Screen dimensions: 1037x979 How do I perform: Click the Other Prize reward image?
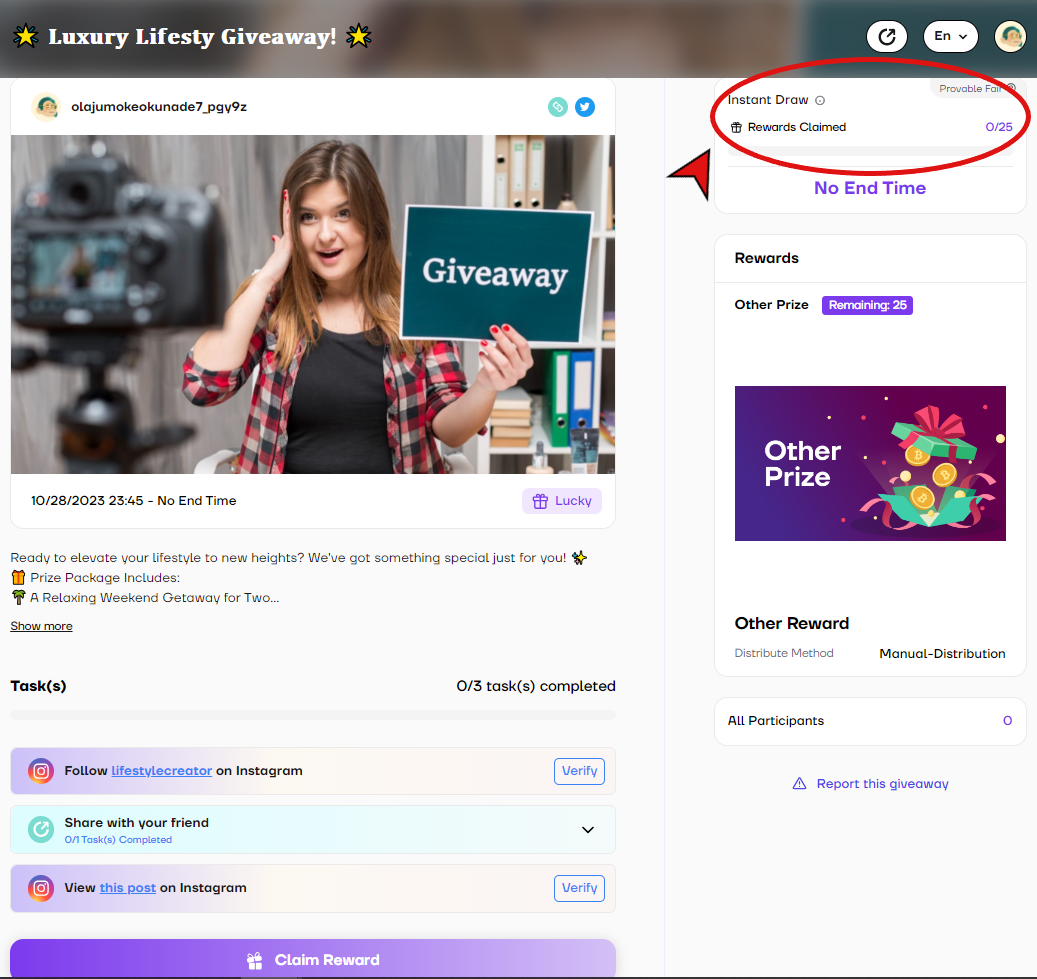(870, 463)
